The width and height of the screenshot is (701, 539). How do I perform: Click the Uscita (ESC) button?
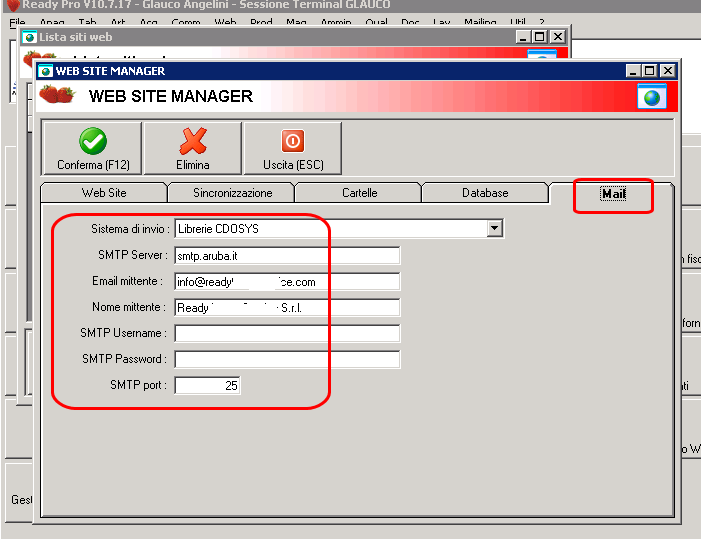(x=293, y=148)
